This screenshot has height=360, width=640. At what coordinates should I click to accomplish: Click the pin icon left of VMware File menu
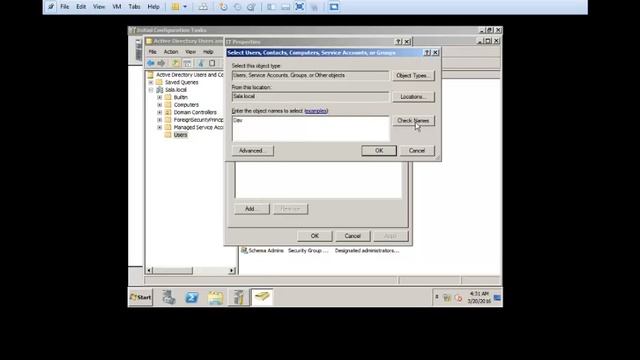pos(51,7)
